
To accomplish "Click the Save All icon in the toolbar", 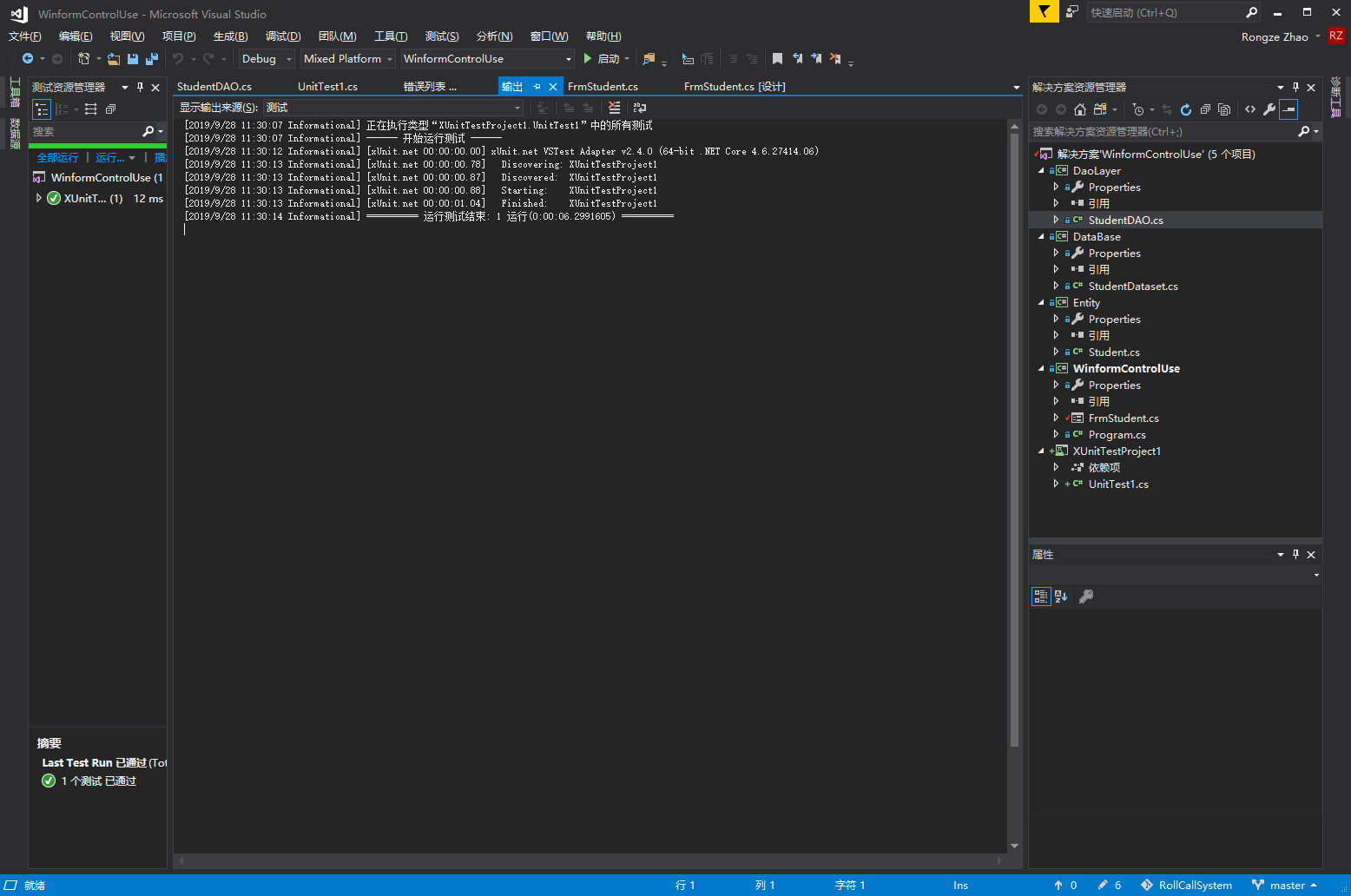I will pos(152,59).
